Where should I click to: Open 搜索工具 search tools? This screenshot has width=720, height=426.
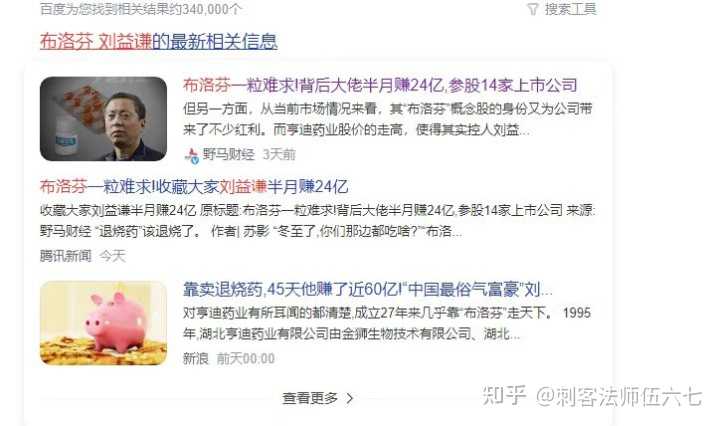(570, 9)
